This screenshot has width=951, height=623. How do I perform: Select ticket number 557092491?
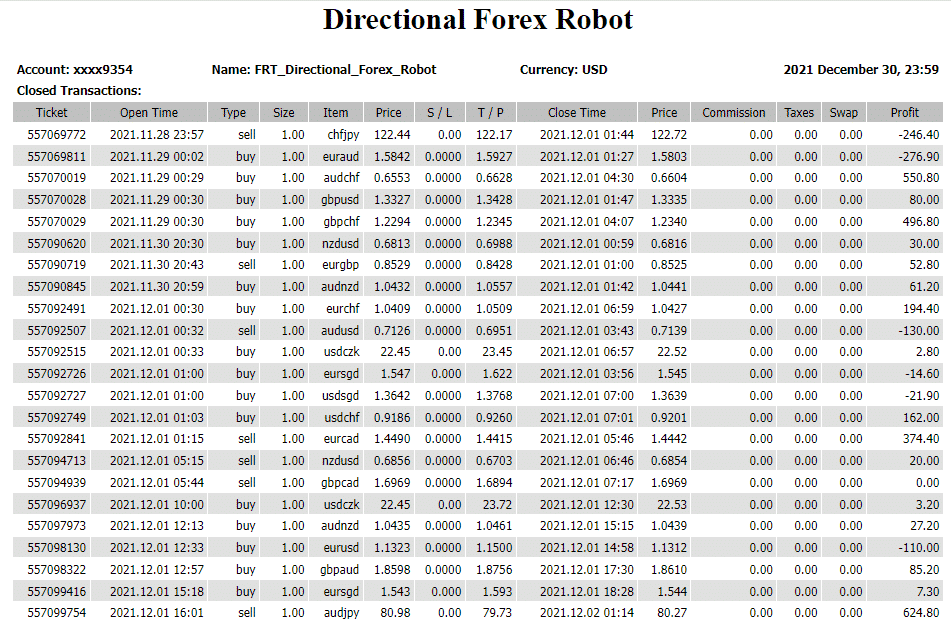coord(56,308)
